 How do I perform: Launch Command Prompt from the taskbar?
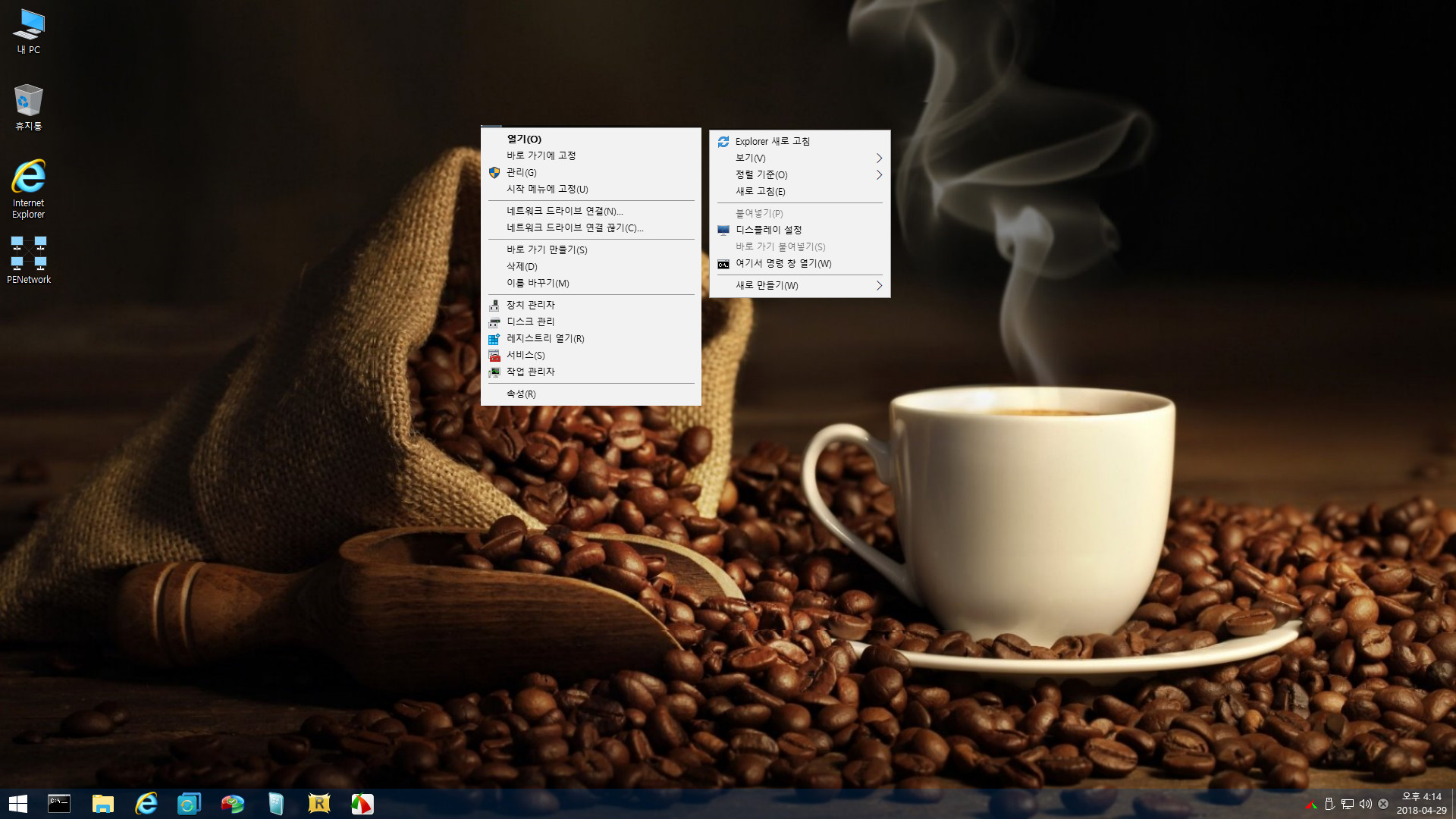click(x=59, y=804)
